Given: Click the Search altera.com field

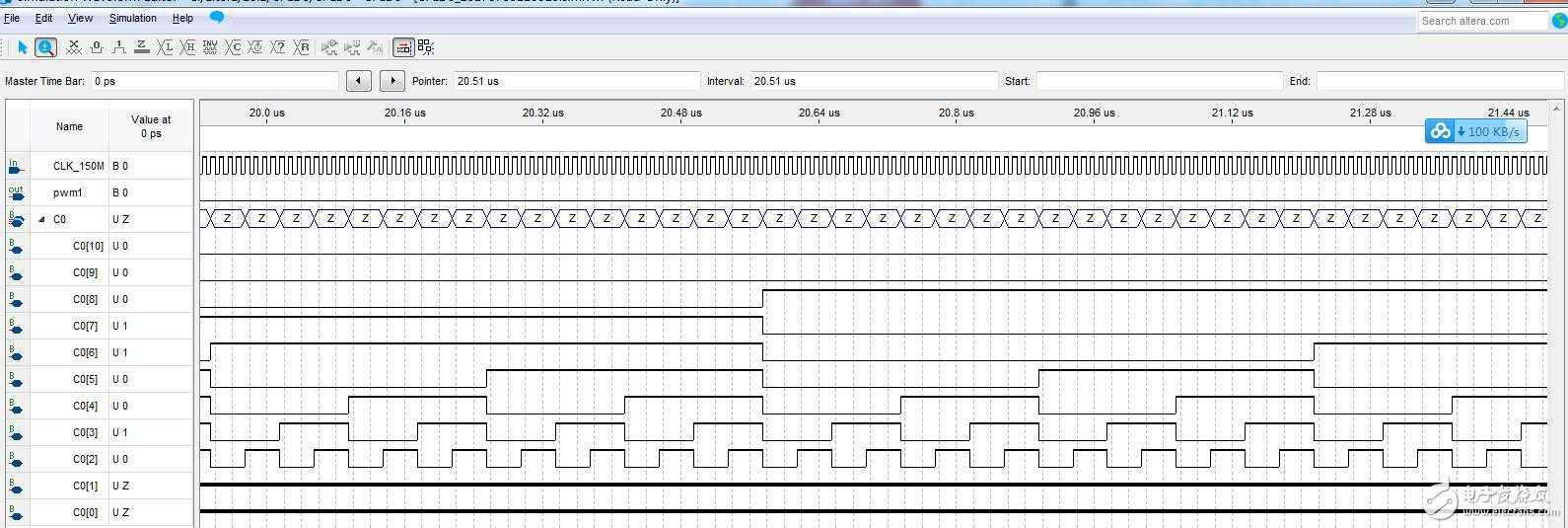Looking at the screenshot, I should tap(1483, 21).
